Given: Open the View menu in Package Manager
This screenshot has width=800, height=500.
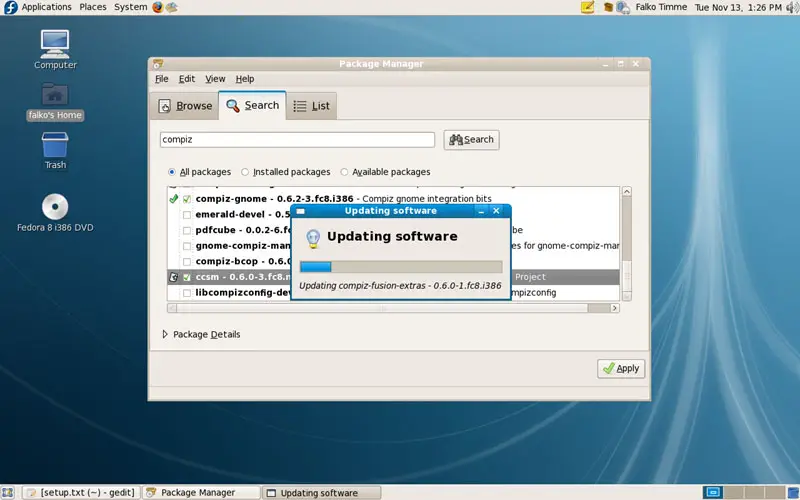Looking at the screenshot, I should coord(215,79).
